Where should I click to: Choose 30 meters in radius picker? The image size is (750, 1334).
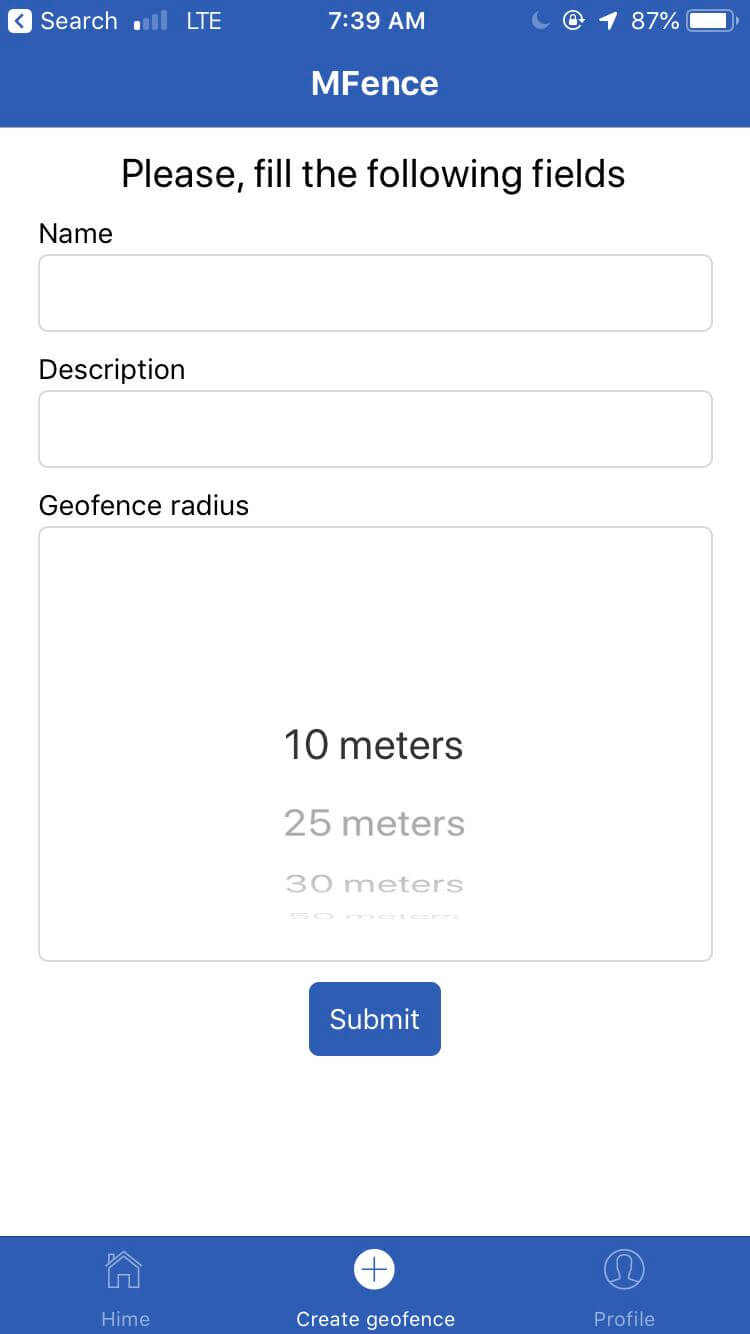tap(374, 883)
